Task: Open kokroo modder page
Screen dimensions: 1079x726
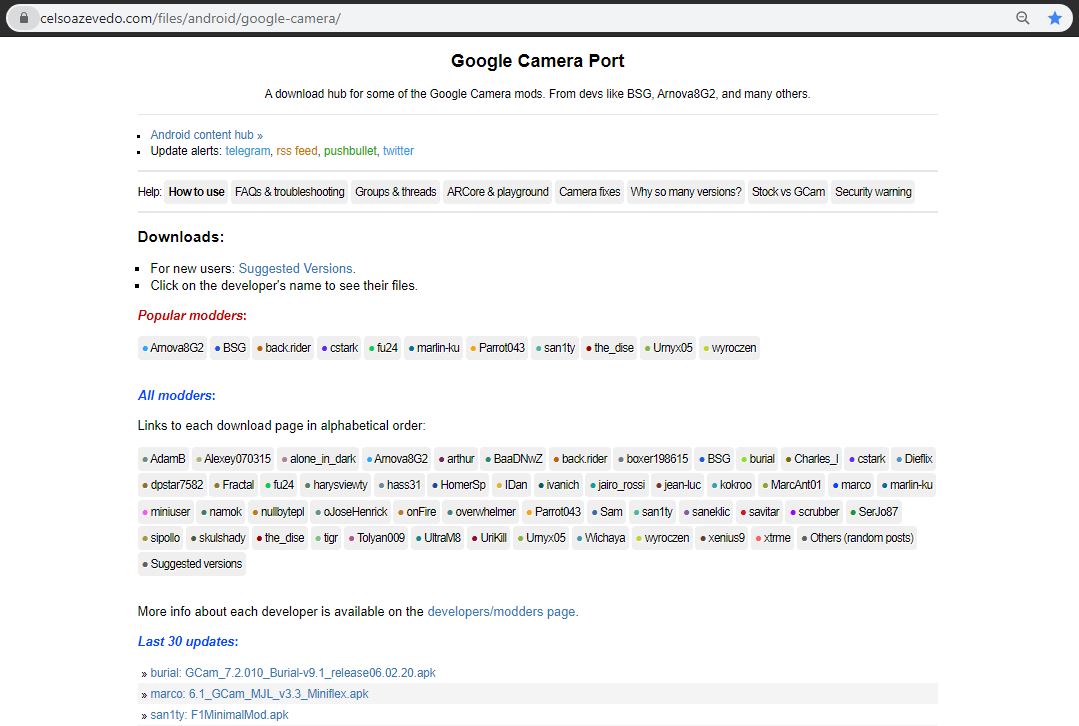Action: (x=731, y=485)
